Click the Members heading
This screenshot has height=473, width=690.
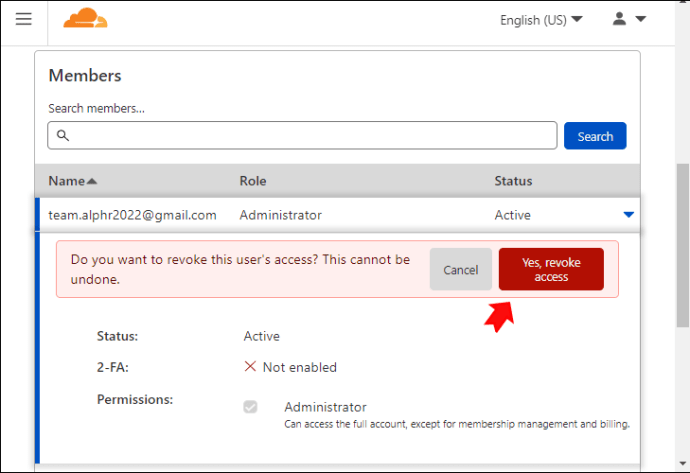pyautogui.click(x=85, y=76)
